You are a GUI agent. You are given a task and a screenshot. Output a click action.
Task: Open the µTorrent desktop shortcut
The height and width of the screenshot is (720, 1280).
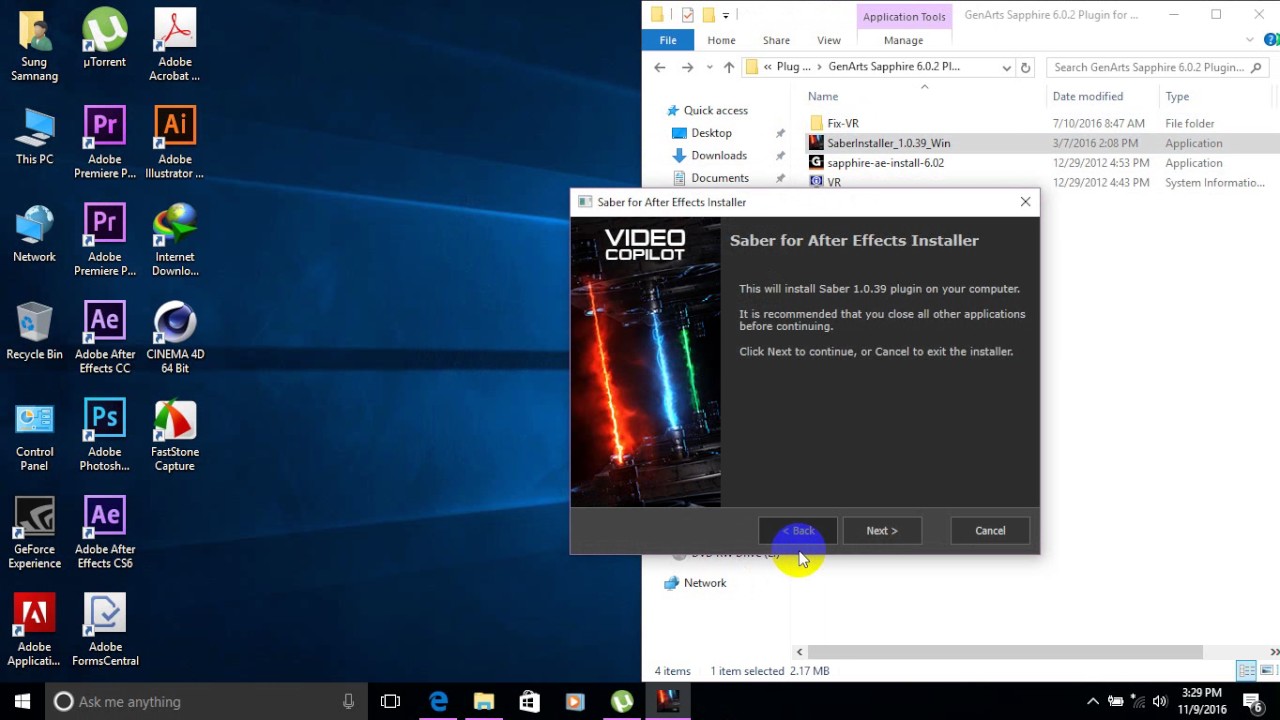tap(104, 38)
